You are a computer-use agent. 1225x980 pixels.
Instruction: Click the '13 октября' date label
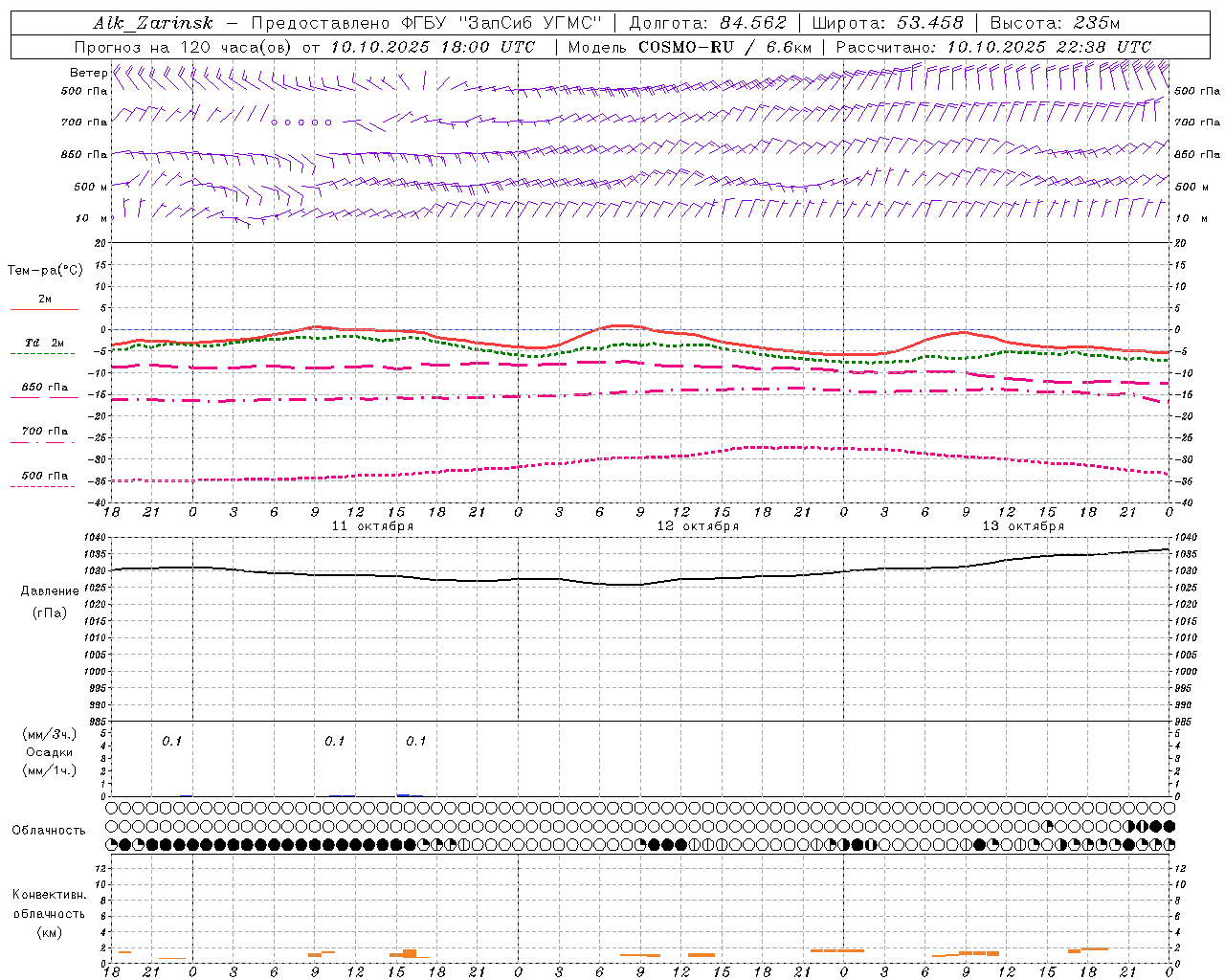point(1023,526)
